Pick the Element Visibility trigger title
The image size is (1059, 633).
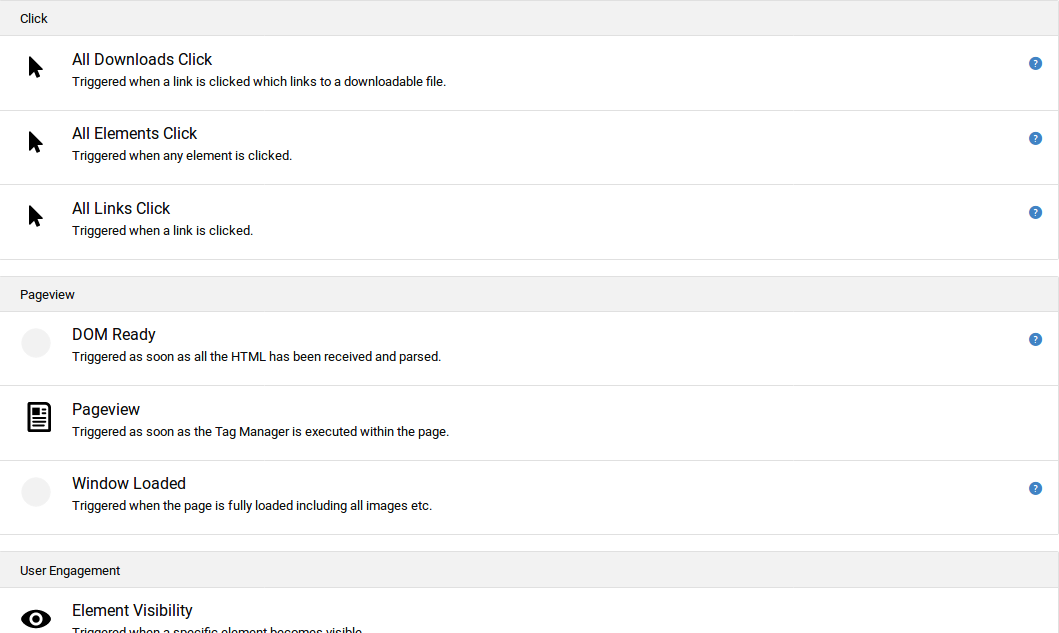[132, 611]
